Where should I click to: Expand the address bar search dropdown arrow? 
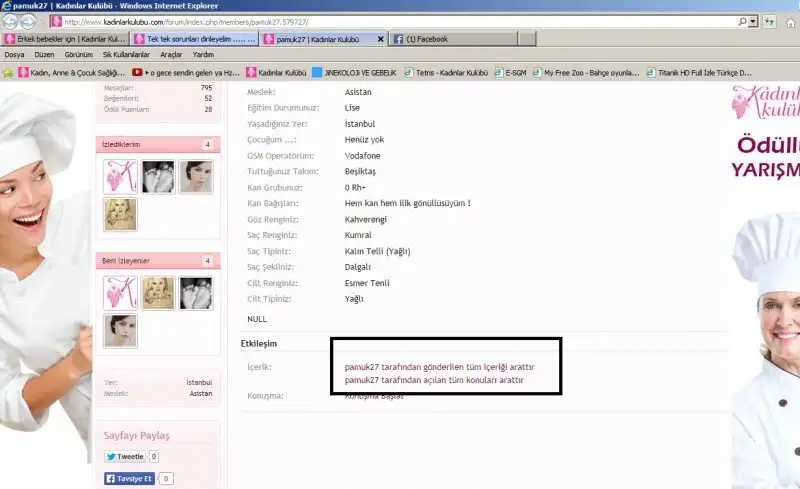tap(754, 21)
